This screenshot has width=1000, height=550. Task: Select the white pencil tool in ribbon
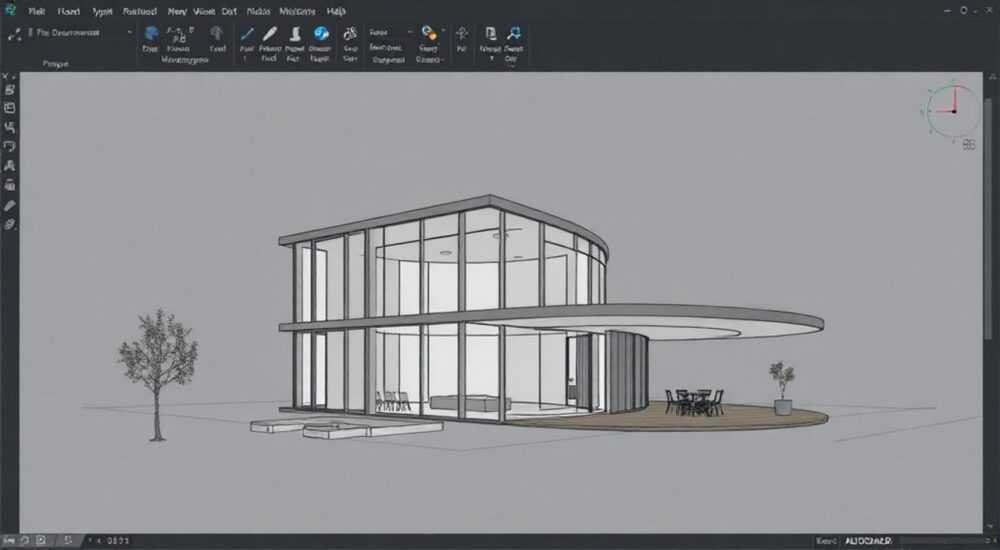(270, 34)
